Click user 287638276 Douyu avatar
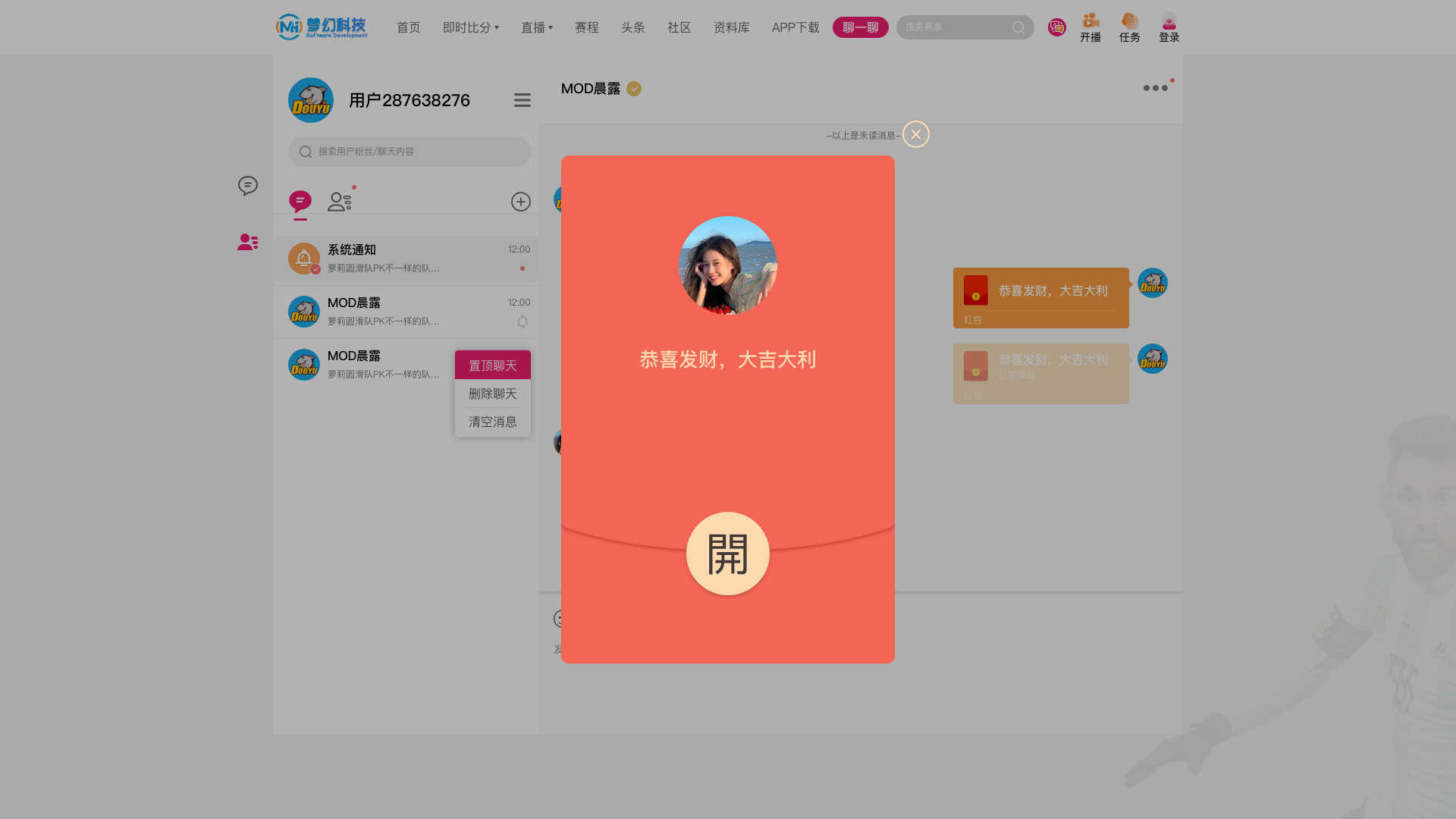 click(x=311, y=100)
